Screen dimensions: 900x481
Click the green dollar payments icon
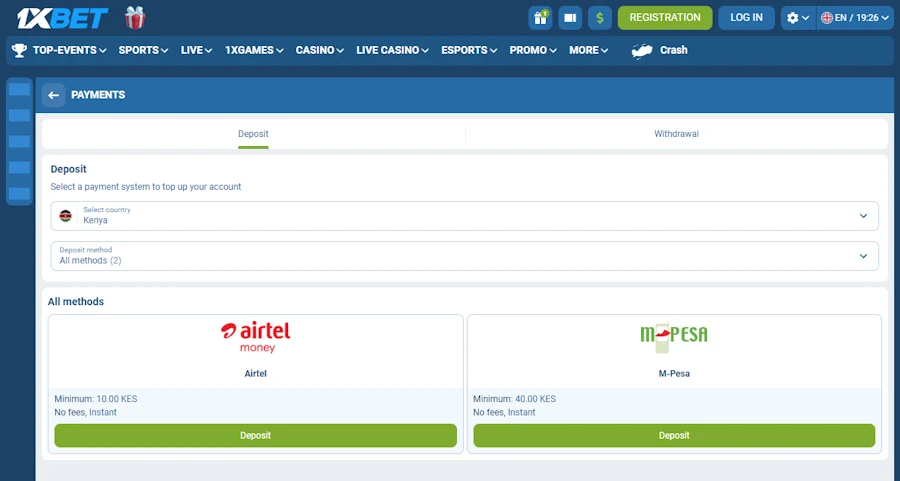(x=600, y=18)
